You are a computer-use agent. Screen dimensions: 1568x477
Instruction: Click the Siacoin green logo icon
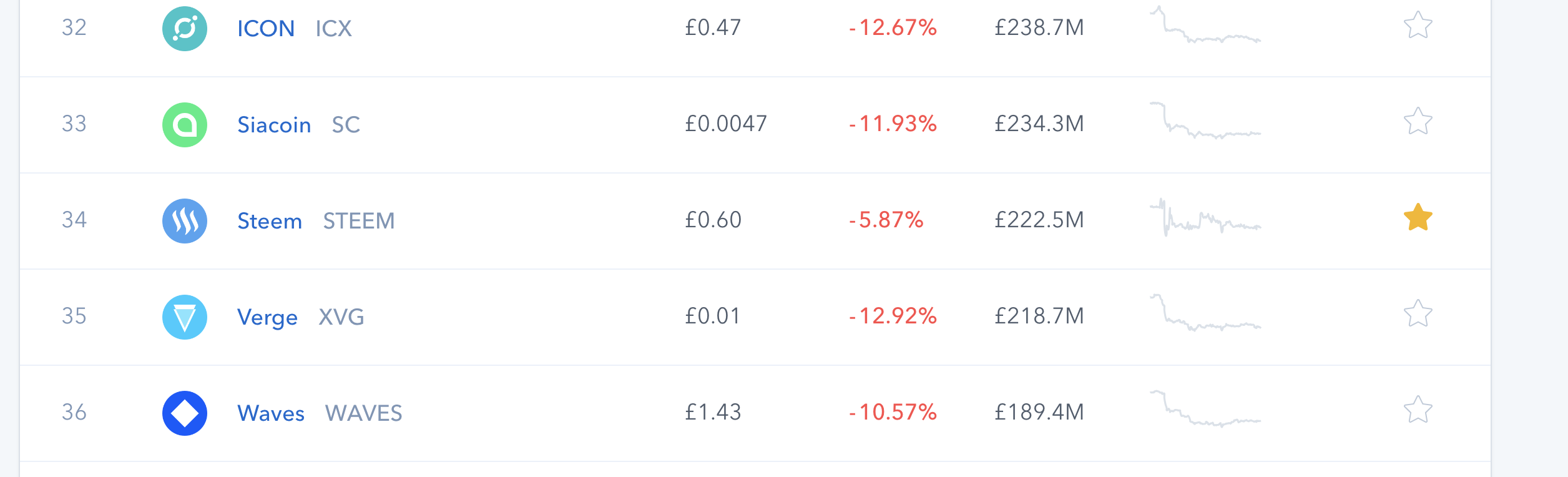coord(185,125)
